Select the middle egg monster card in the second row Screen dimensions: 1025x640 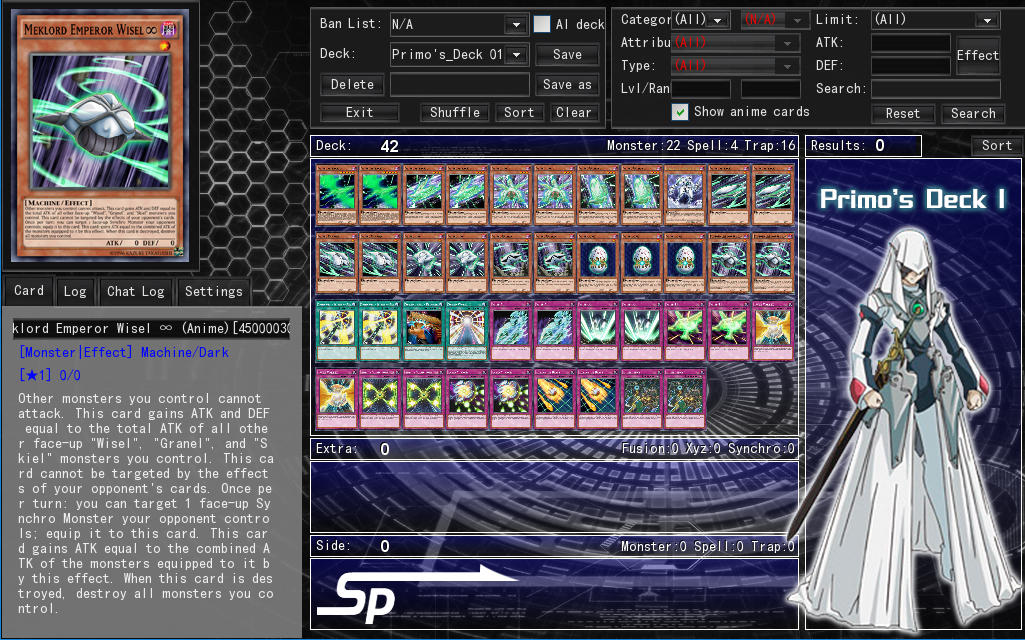641,262
